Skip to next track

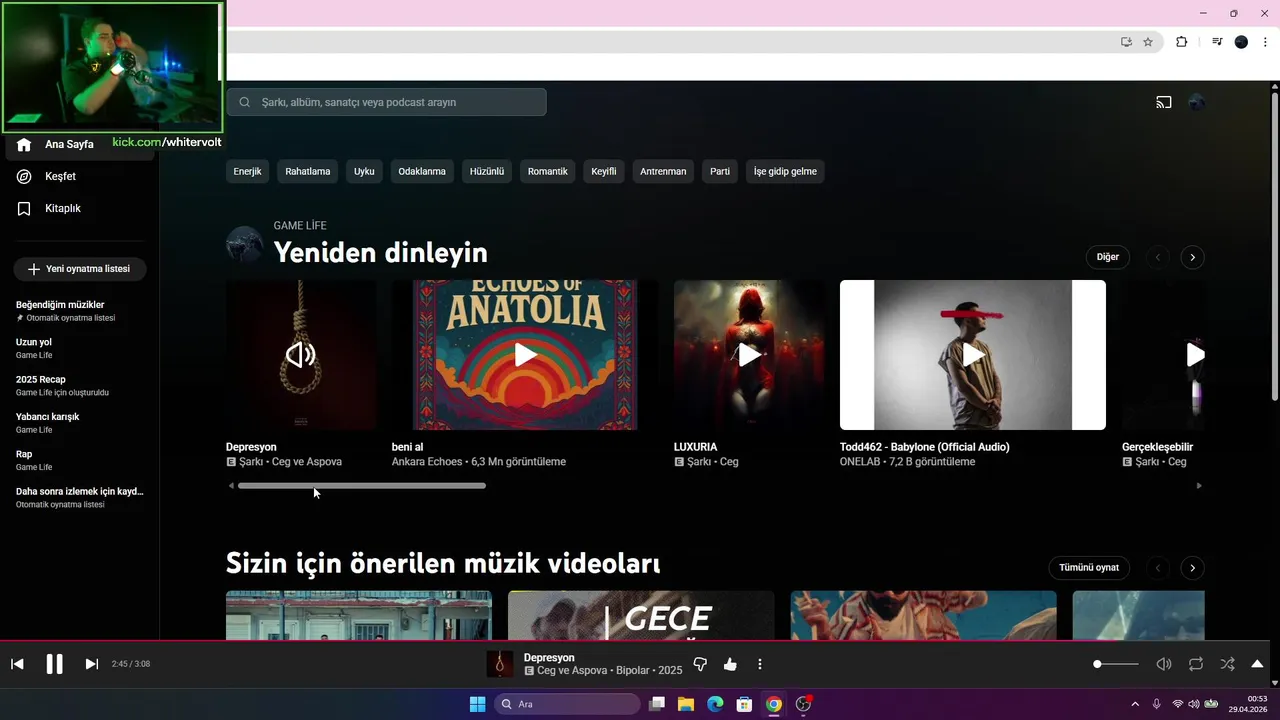pos(91,664)
